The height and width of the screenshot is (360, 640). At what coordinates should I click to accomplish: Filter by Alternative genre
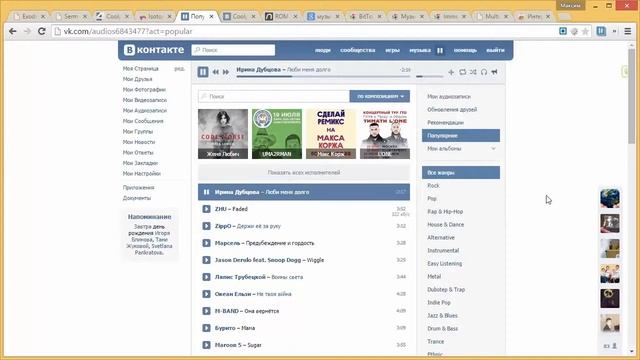[441, 238]
